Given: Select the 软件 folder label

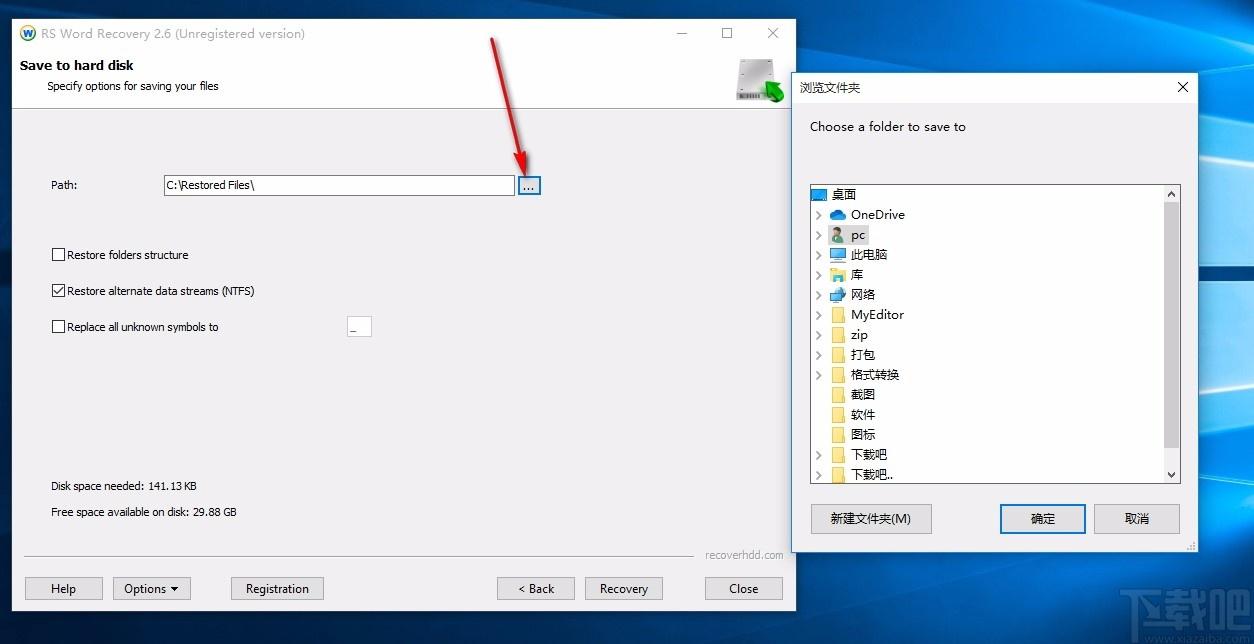Looking at the screenshot, I should coord(863,415).
